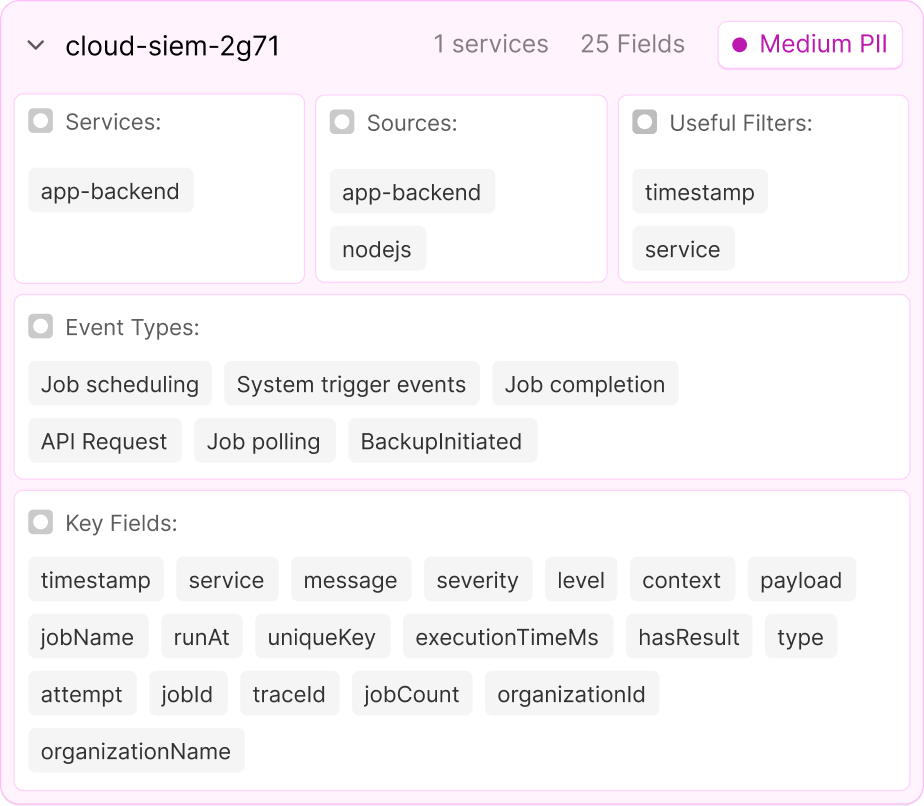Select the System trigger events chip
The image size is (924, 806).
(x=351, y=385)
